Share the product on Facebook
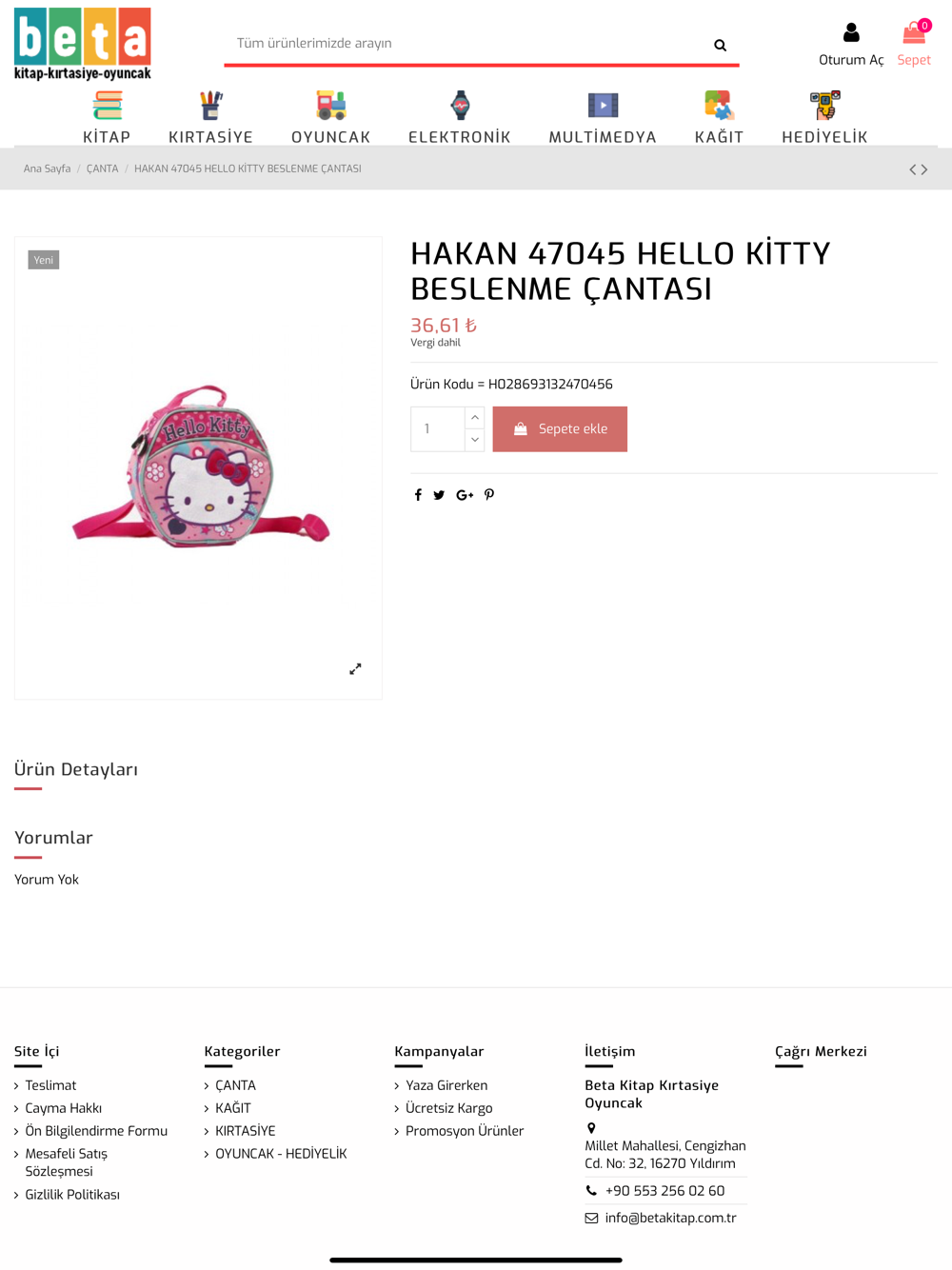Image resolution: width=952 pixels, height=1270 pixels. pos(418,495)
